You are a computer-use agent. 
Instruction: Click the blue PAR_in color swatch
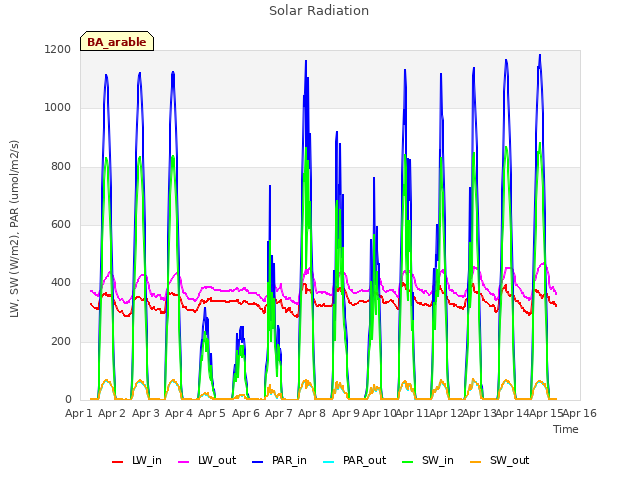pos(258,462)
